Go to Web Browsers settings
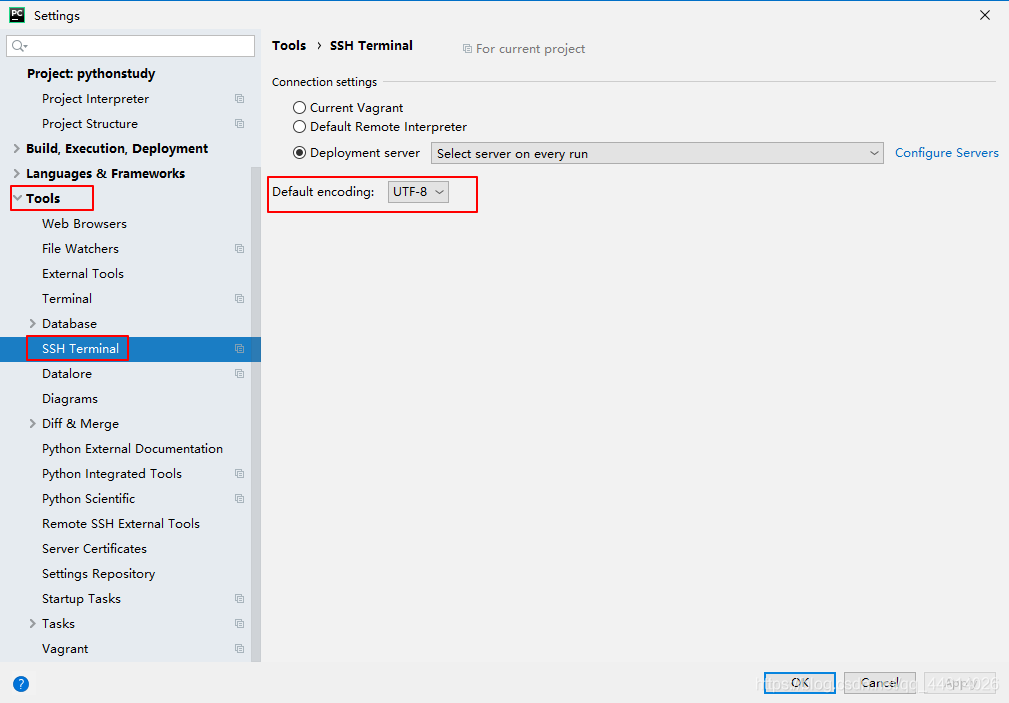This screenshot has height=703, width=1009. point(84,224)
